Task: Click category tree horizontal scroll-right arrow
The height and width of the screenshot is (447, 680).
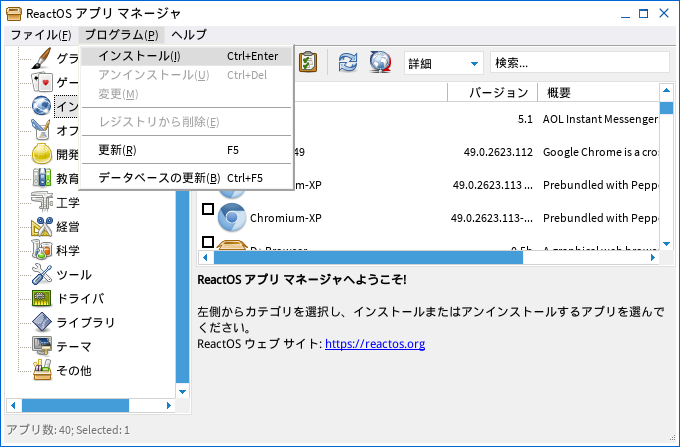Action: click(x=169, y=405)
